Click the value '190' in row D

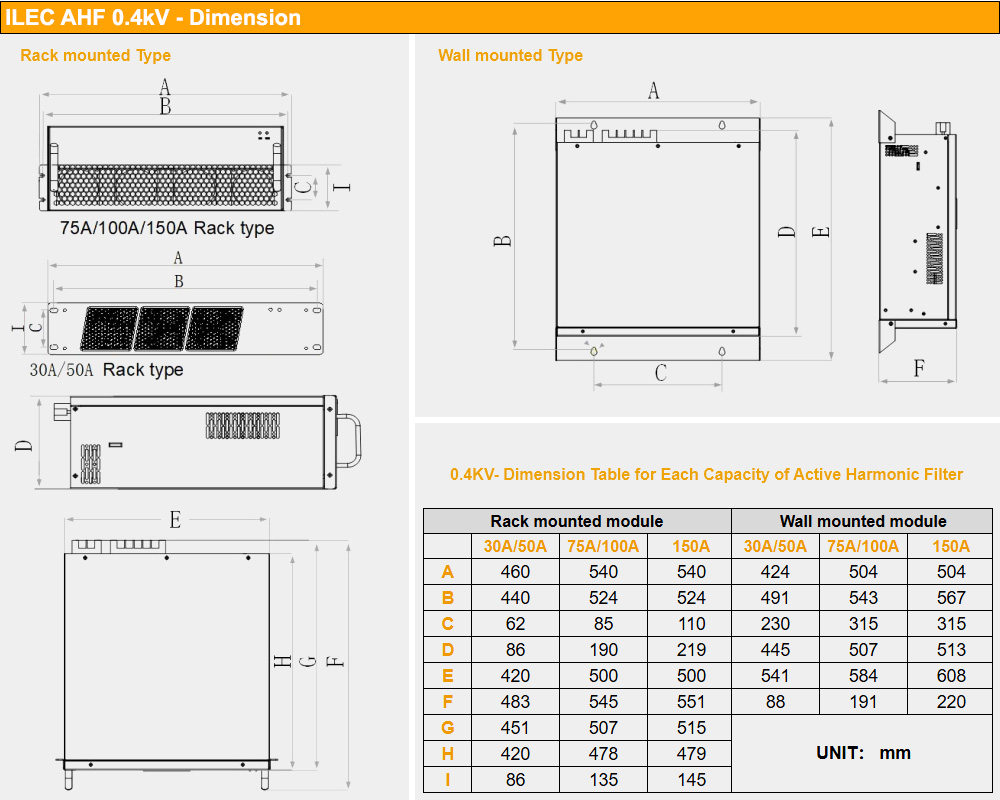click(603, 650)
